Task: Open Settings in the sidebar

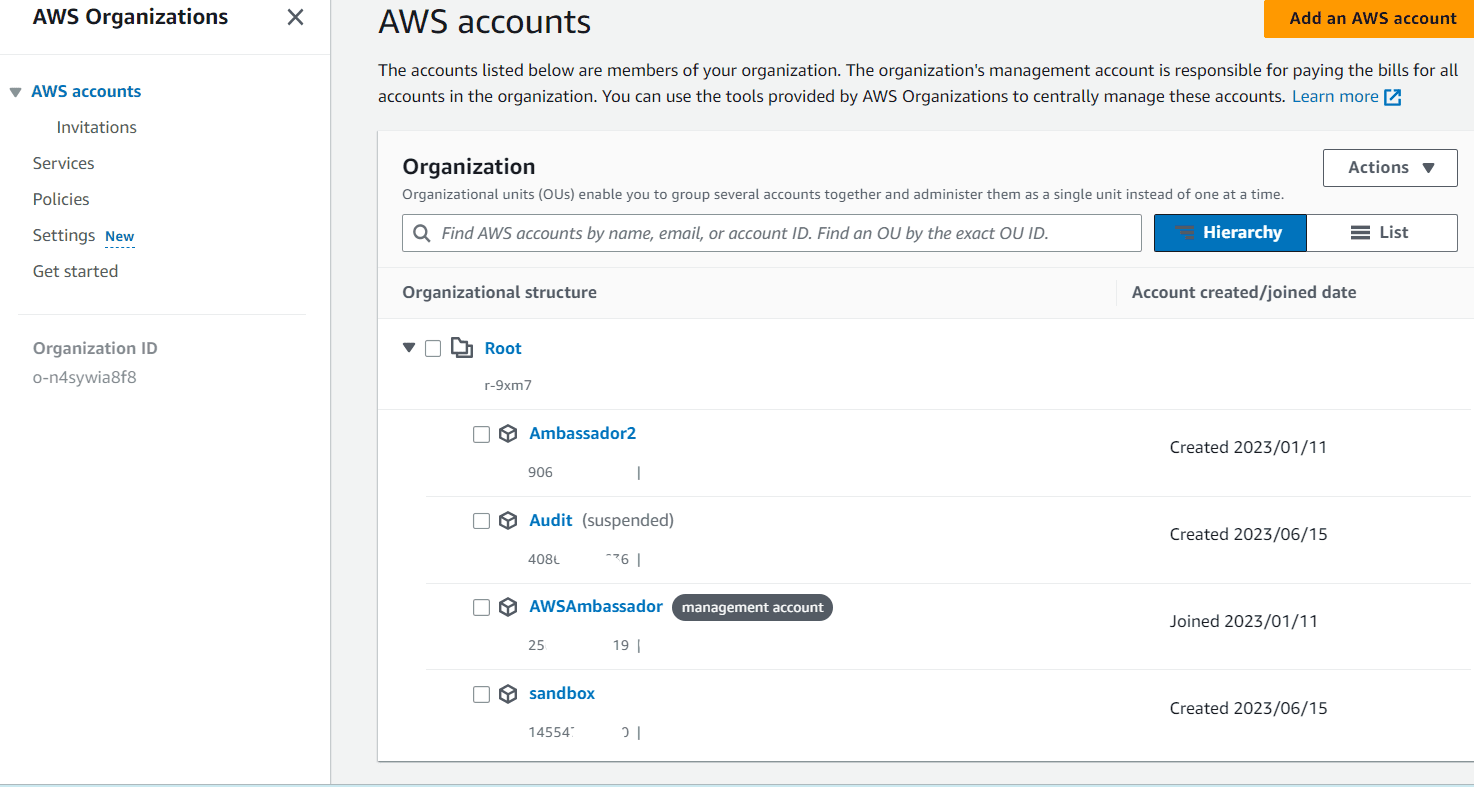Action: pos(64,235)
